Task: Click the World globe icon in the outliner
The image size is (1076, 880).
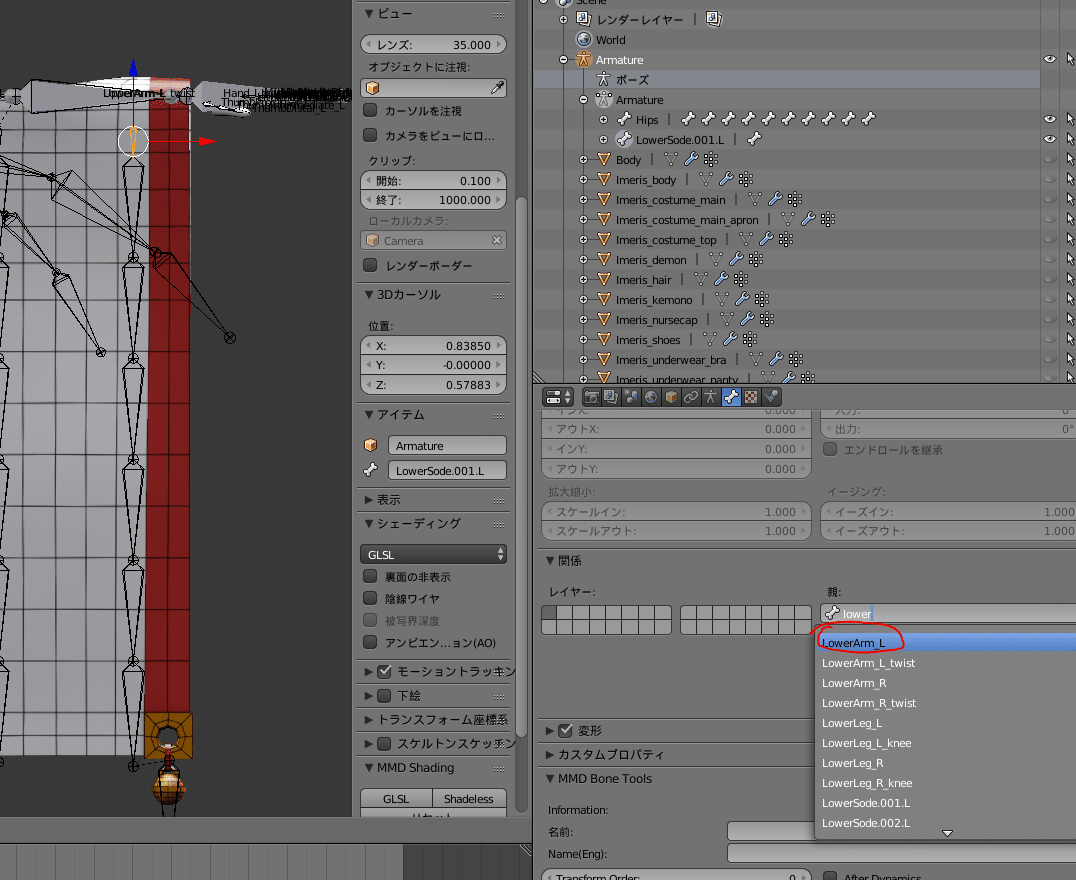Action: click(x=584, y=39)
